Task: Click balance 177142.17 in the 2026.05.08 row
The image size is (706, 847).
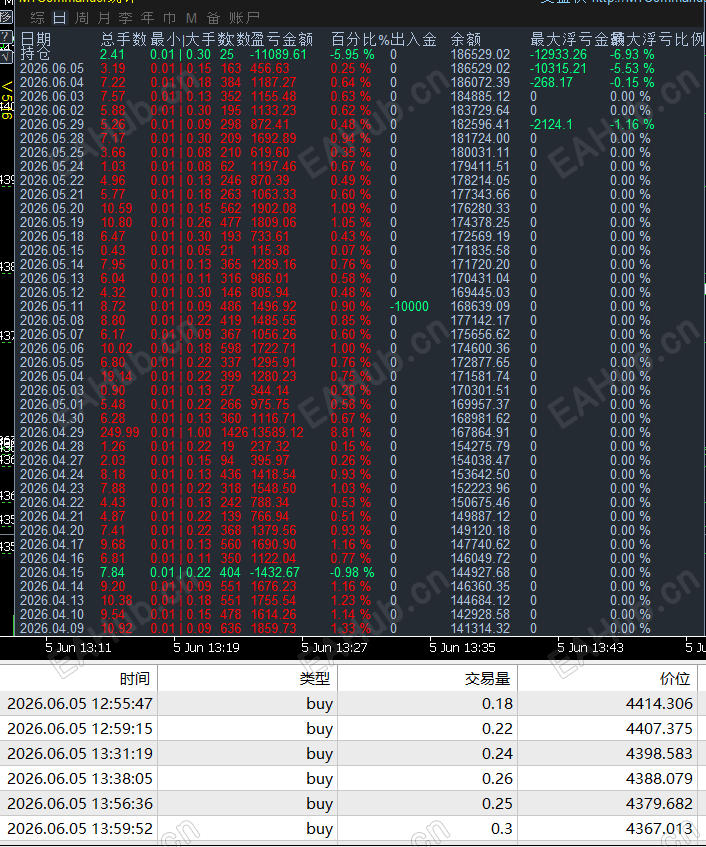Action: tap(480, 321)
